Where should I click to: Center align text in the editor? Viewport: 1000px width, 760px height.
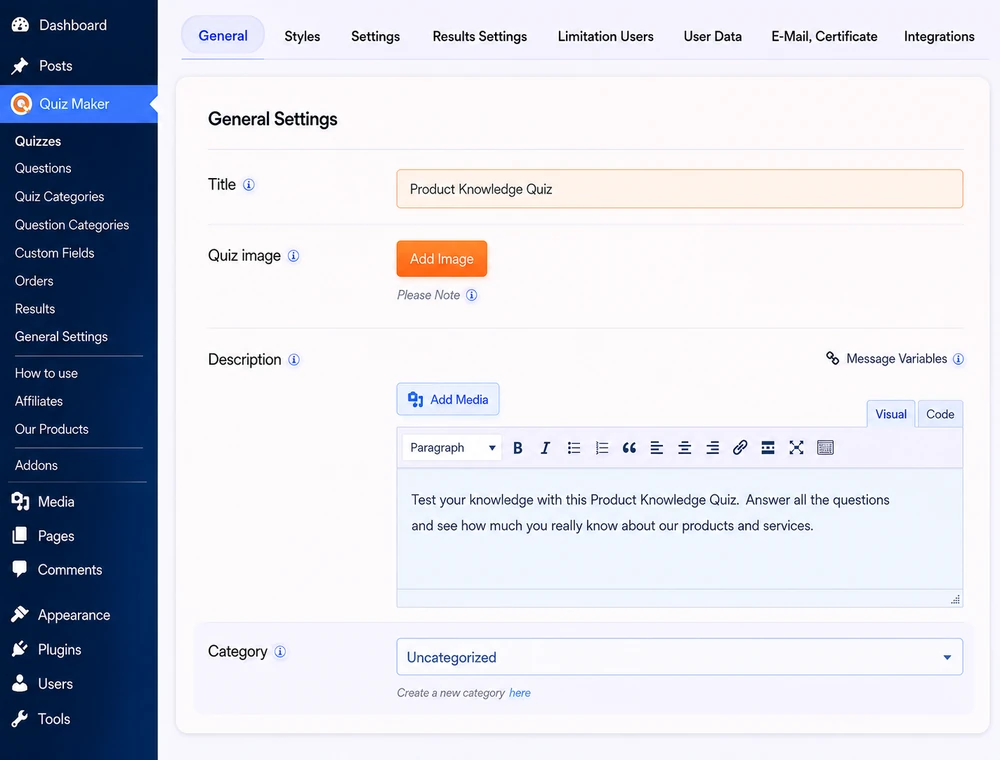click(x=684, y=448)
